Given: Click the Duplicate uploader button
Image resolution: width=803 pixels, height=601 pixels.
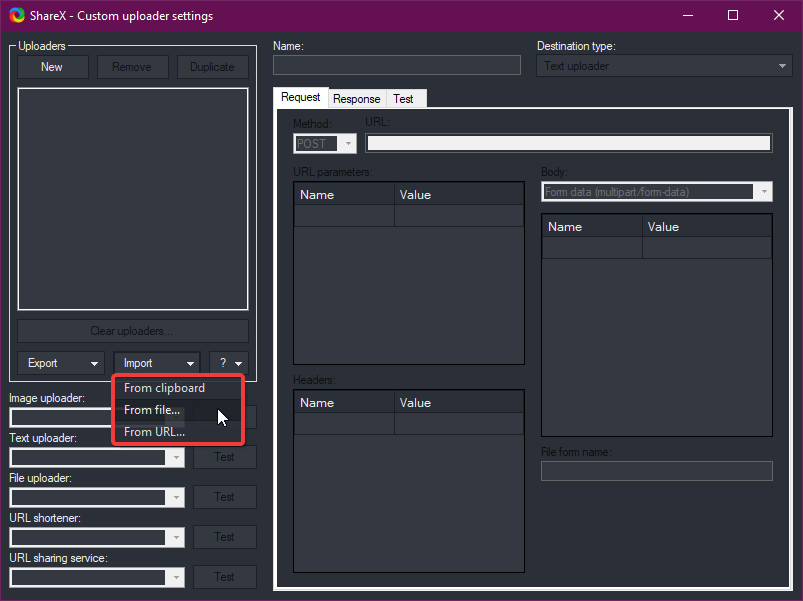Looking at the screenshot, I should click(213, 67).
